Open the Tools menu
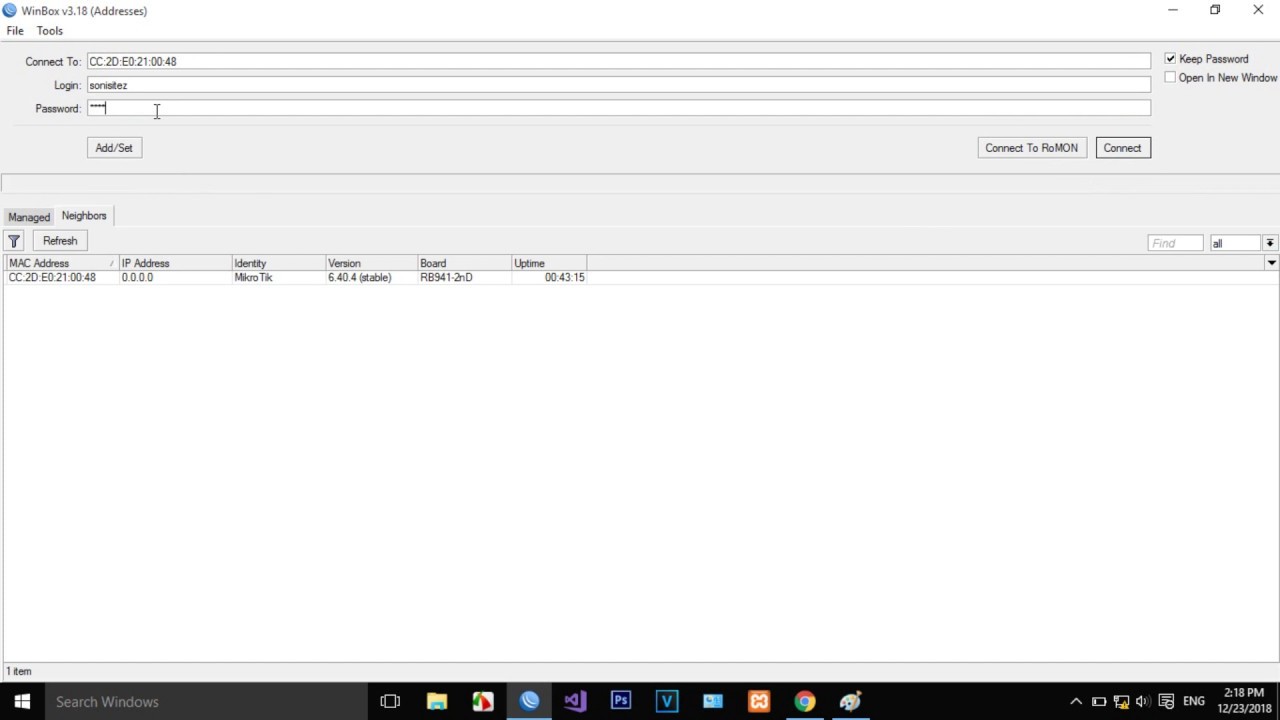Image resolution: width=1280 pixels, height=720 pixels. tap(50, 31)
